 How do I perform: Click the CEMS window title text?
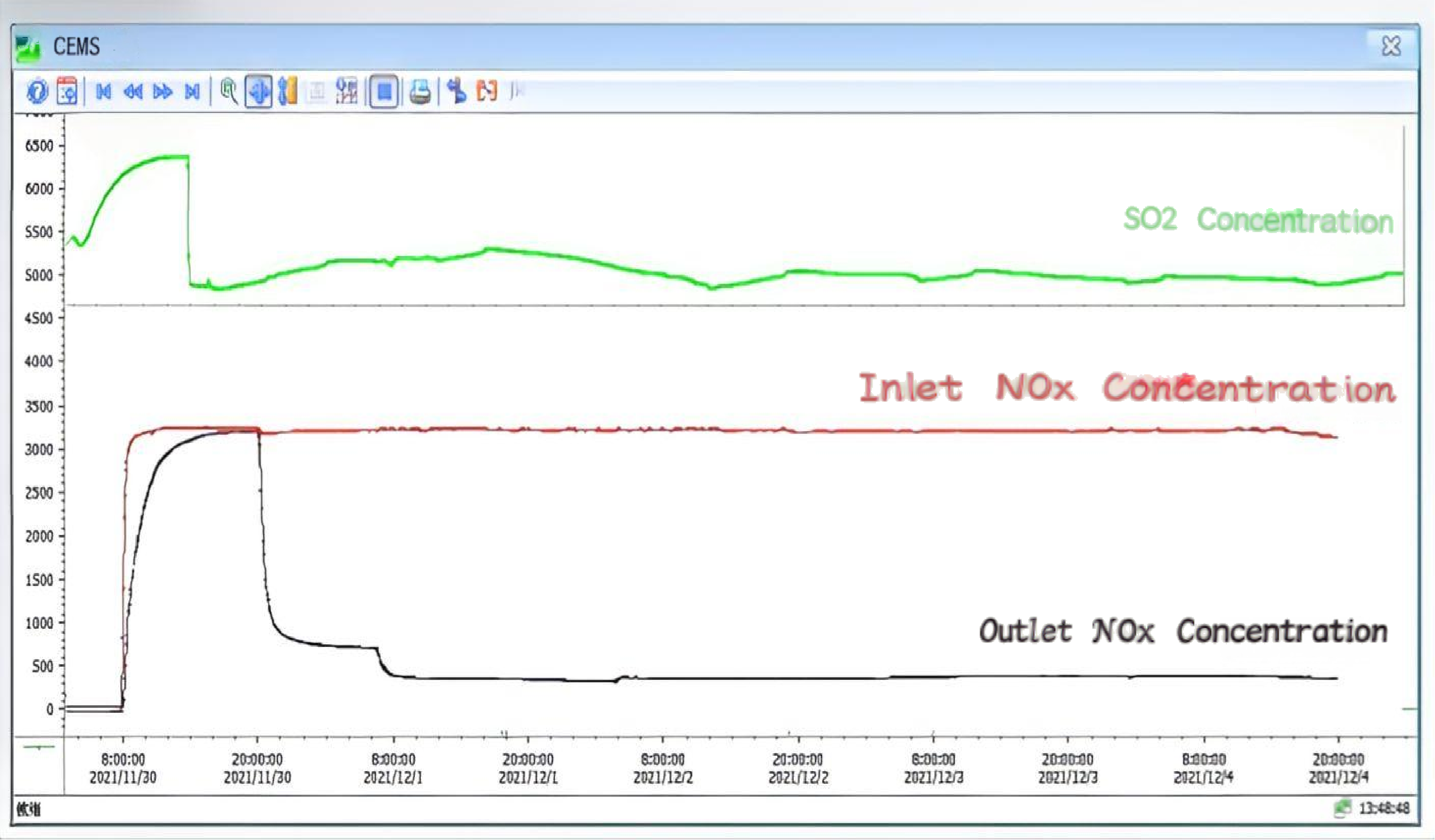pyautogui.click(x=76, y=47)
